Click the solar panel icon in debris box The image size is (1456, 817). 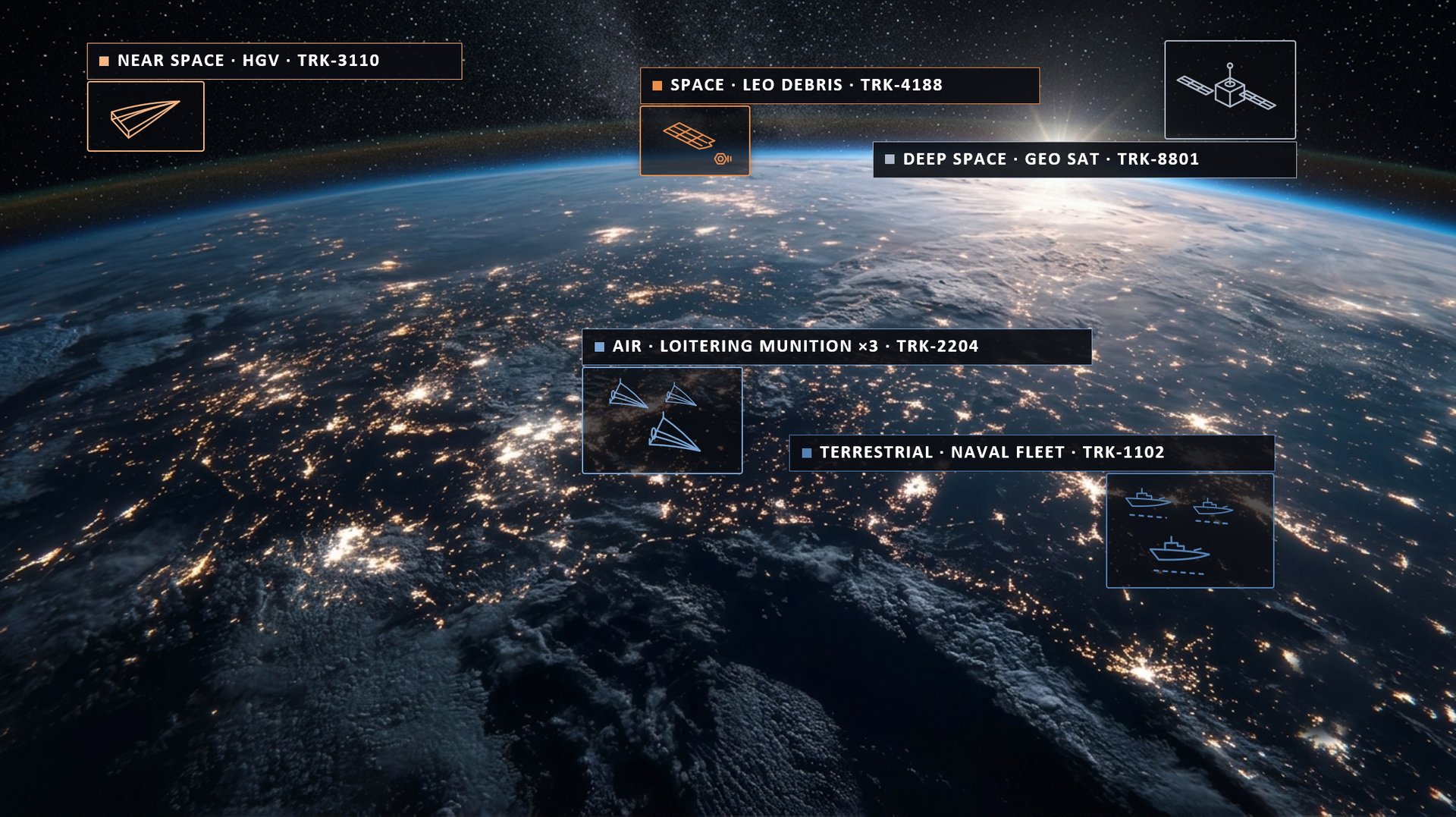689,136
